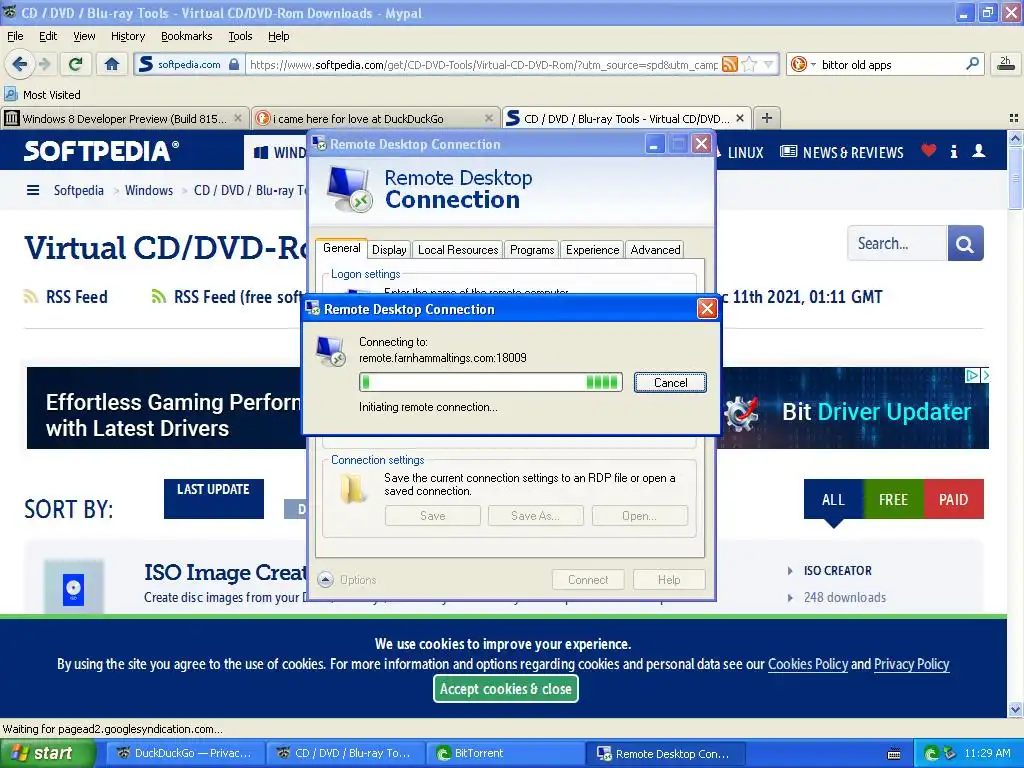Sort listings by Last Update
The width and height of the screenshot is (1024, 768).
214,498
